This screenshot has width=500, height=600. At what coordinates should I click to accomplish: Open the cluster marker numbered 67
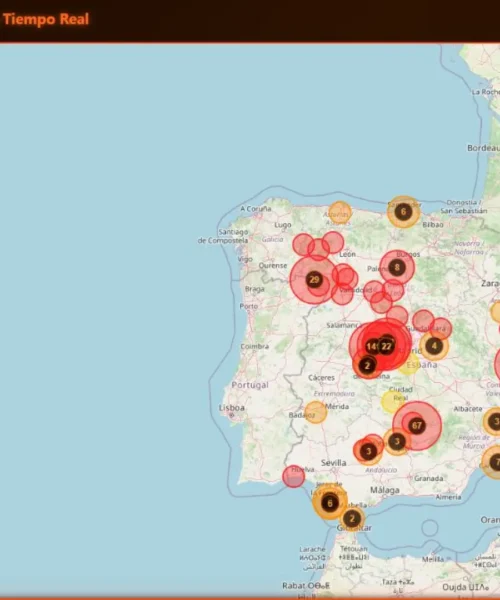(x=417, y=426)
